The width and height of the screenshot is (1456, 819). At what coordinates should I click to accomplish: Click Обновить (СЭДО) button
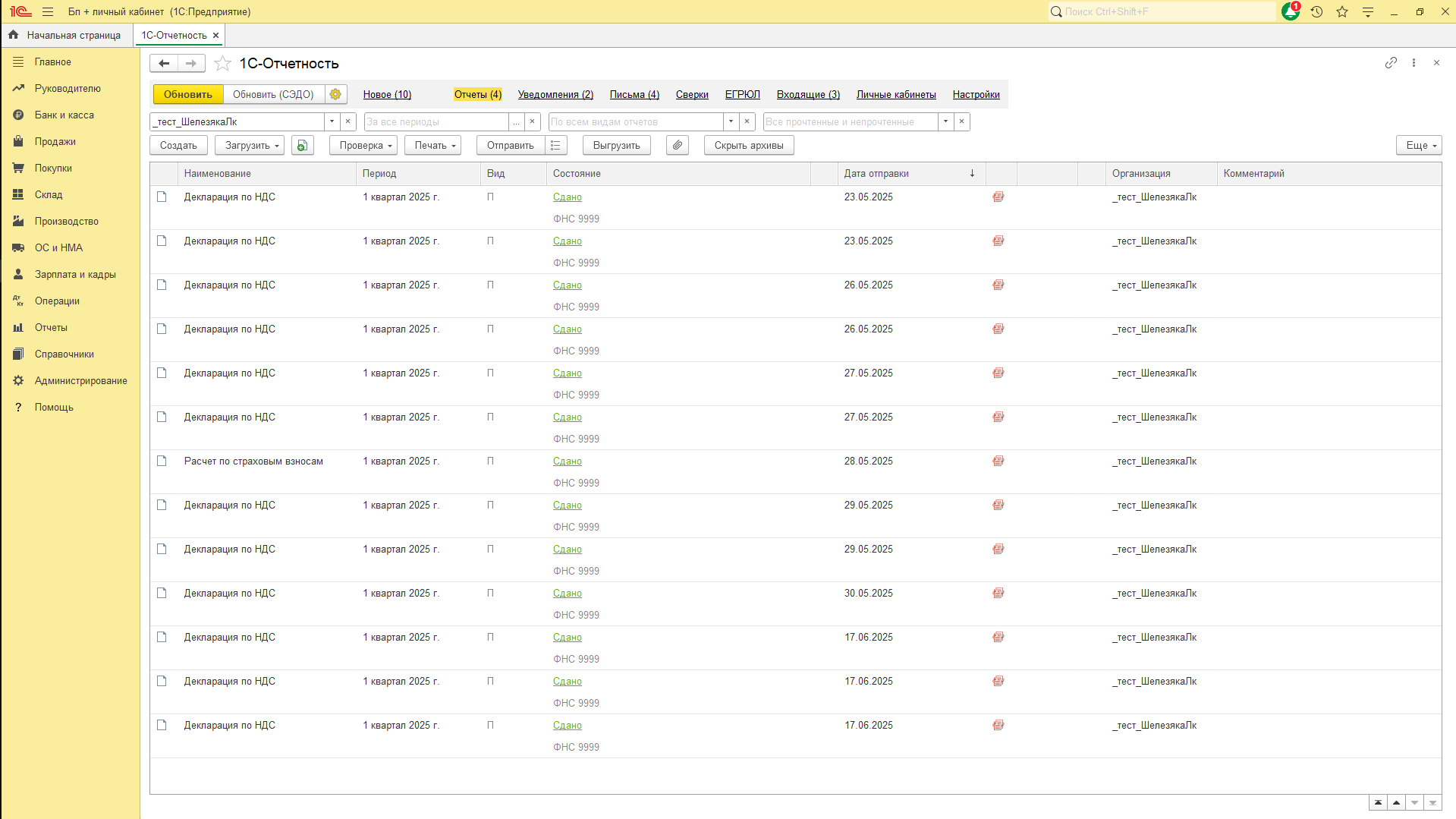(x=273, y=94)
